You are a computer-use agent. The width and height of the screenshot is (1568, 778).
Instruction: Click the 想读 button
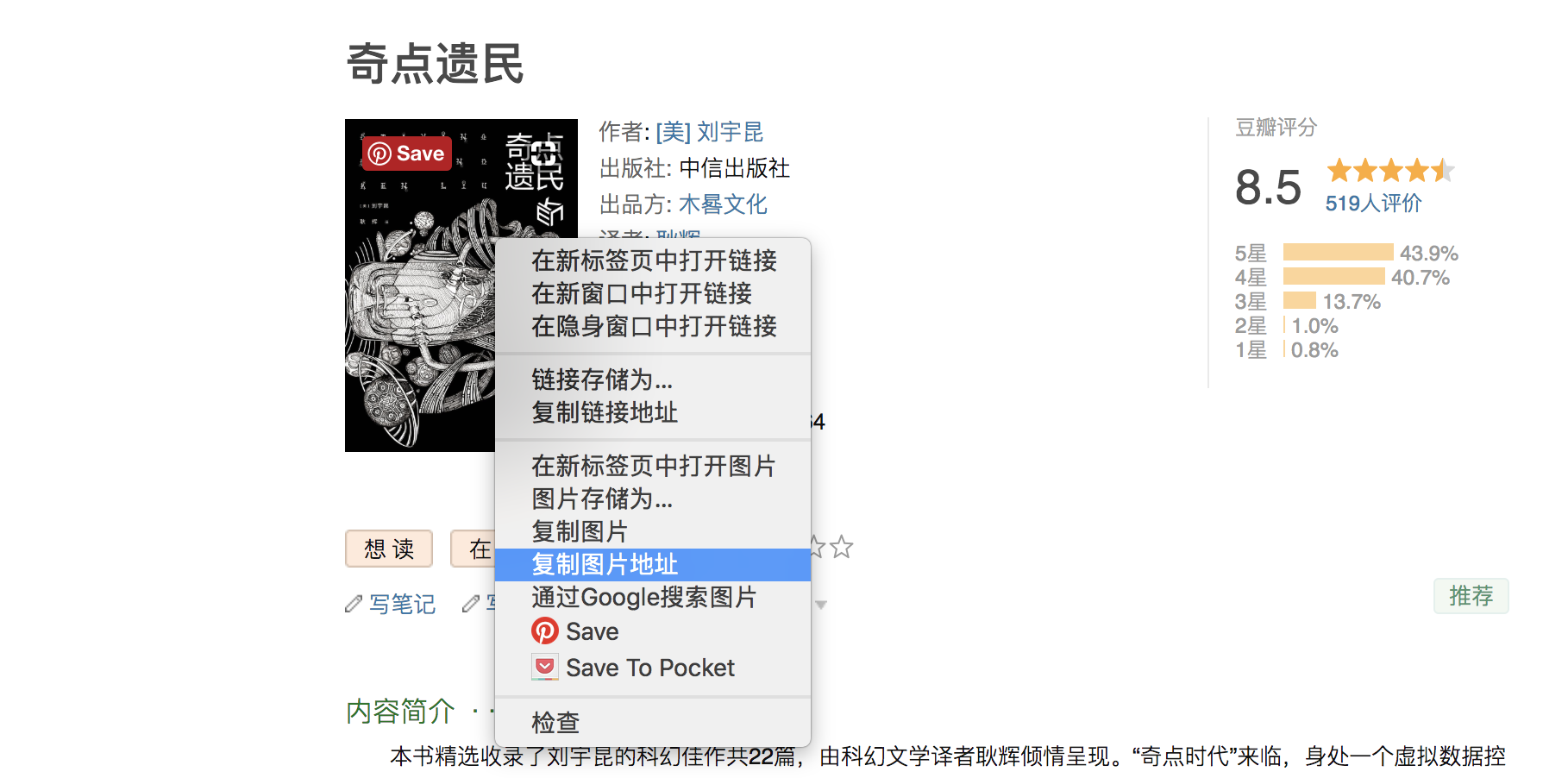pyautogui.click(x=389, y=549)
